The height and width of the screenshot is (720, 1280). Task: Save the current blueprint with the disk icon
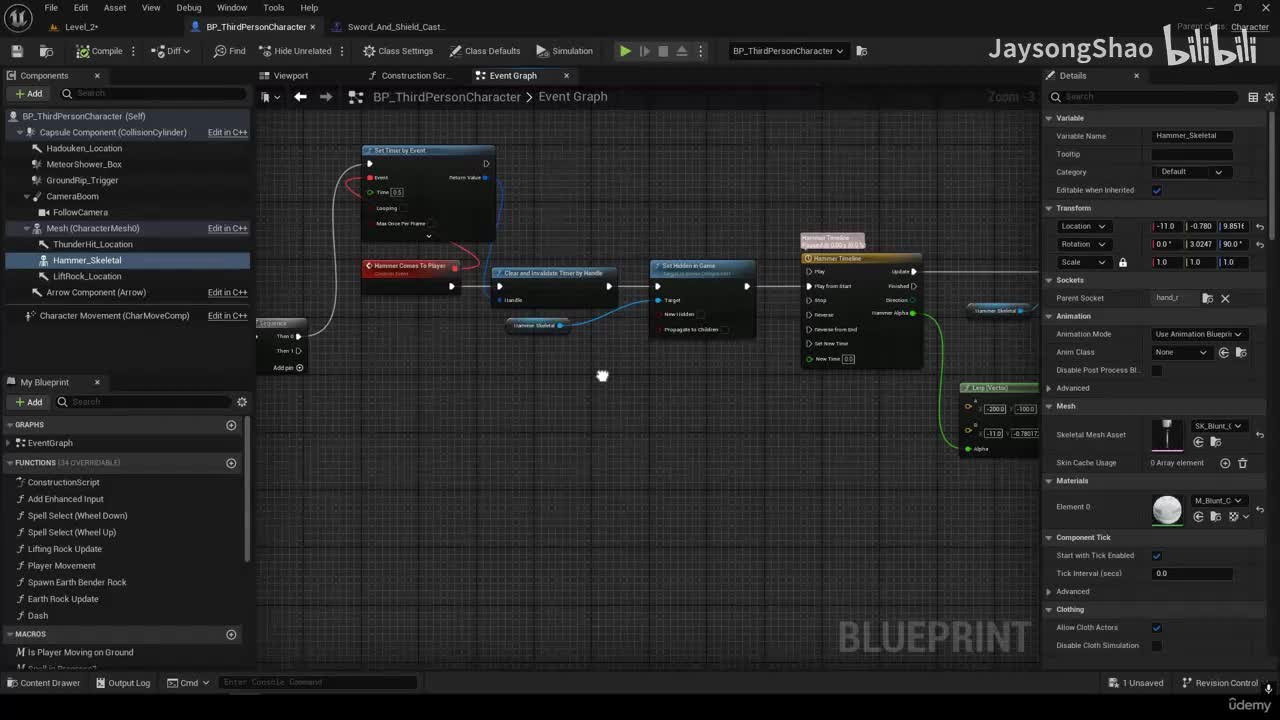(17, 51)
